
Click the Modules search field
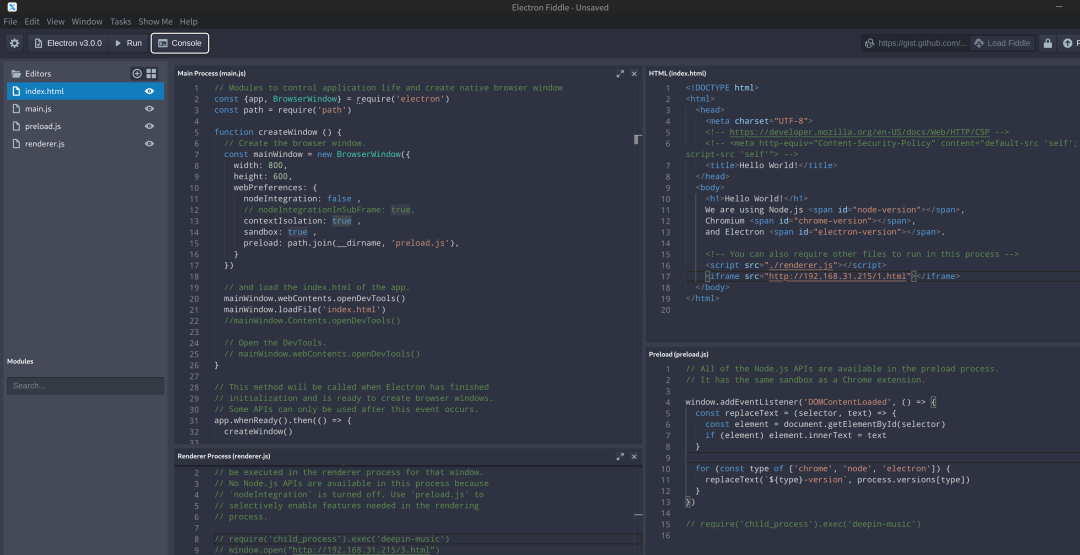[x=85, y=385]
